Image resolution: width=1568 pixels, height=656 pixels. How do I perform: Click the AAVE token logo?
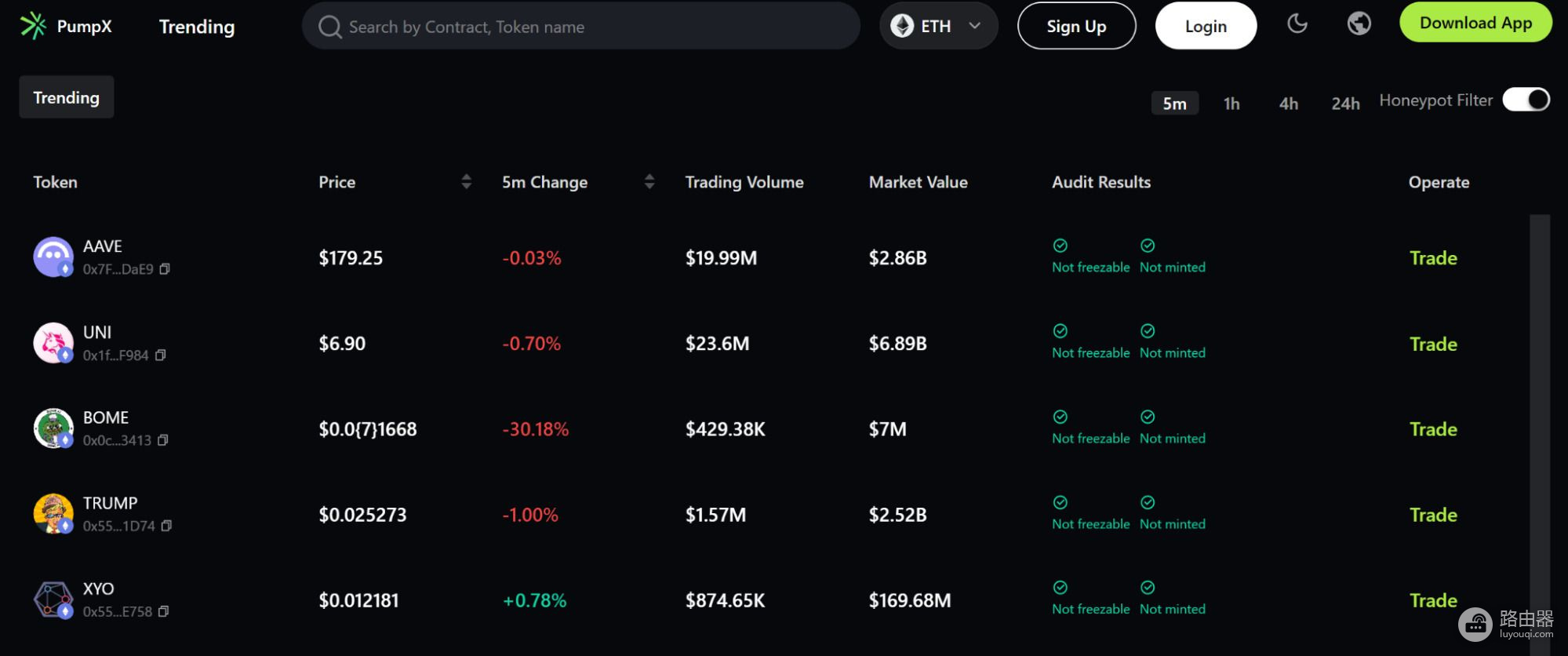(53, 257)
